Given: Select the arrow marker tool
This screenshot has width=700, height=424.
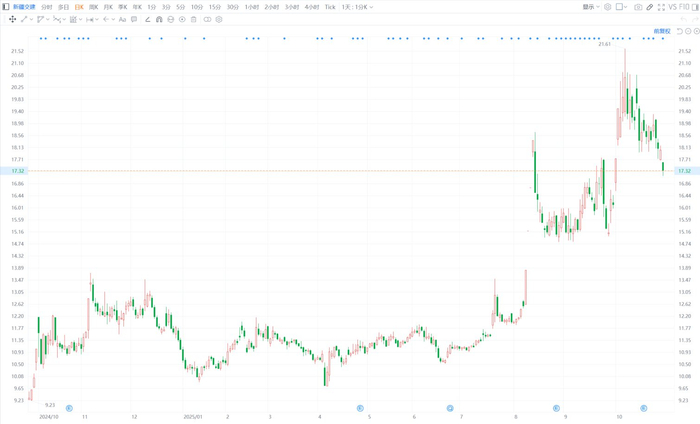Looking at the screenshot, I should click(x=106, y=19).
